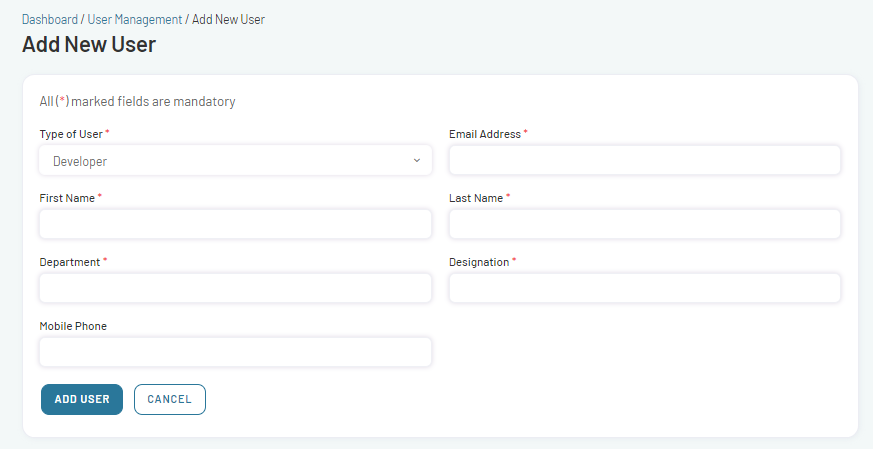Viewport: 873px width, 449px height.
Task: Focus the Designation text field
Action: coord(645,288)
